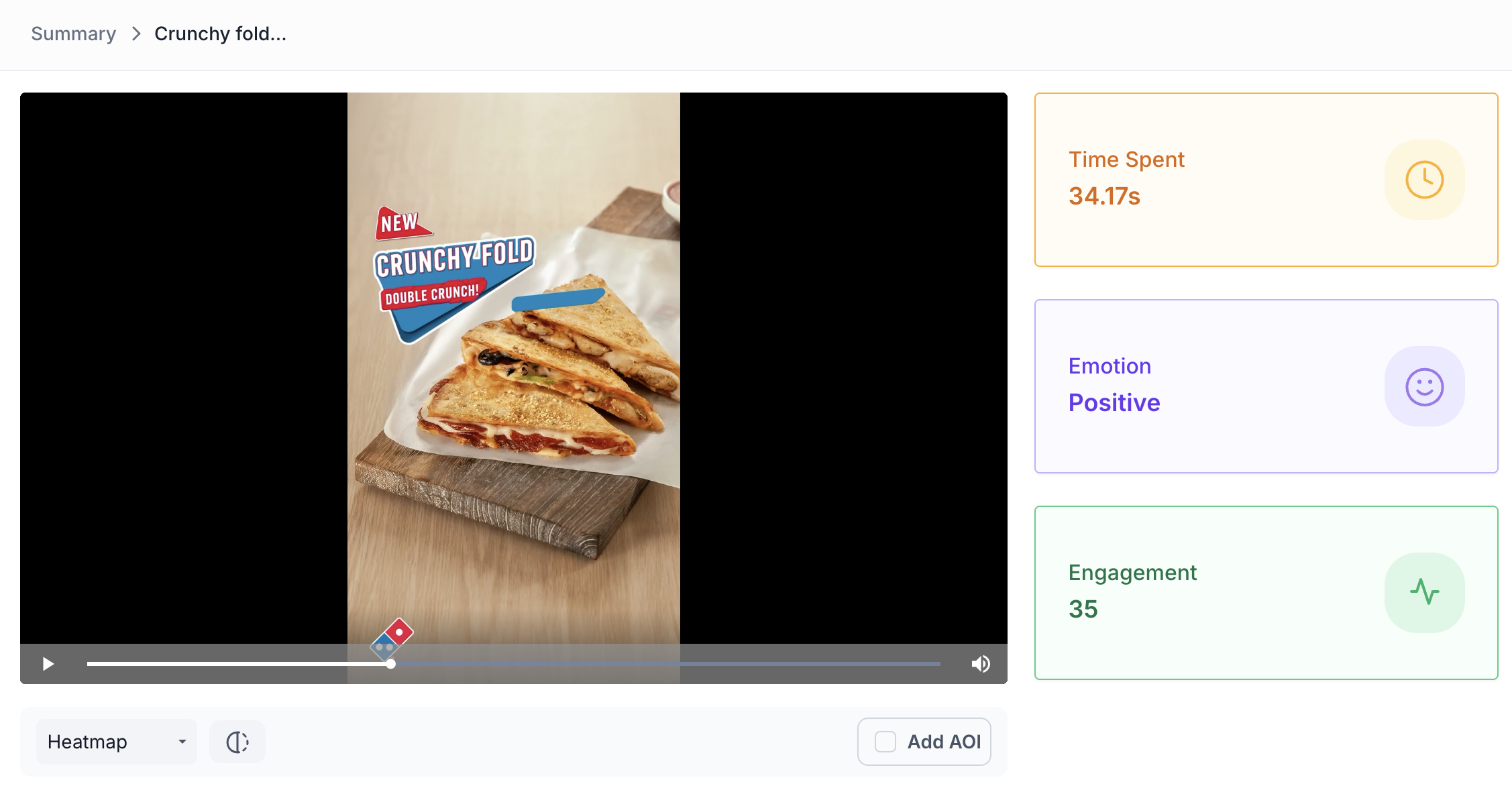Click the Add AOI label
This screenshot has height=794, width=1512.
pos(944,742)
